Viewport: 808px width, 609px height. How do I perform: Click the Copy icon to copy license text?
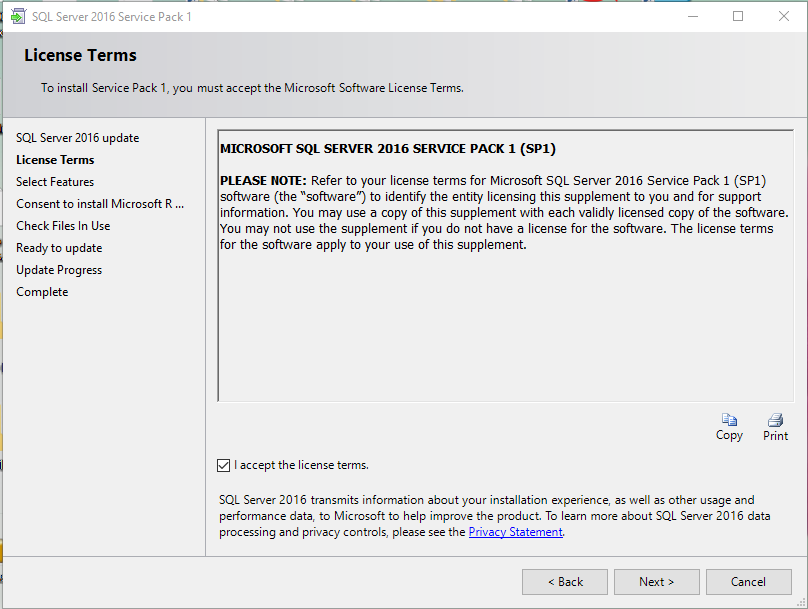click(729, 427)
